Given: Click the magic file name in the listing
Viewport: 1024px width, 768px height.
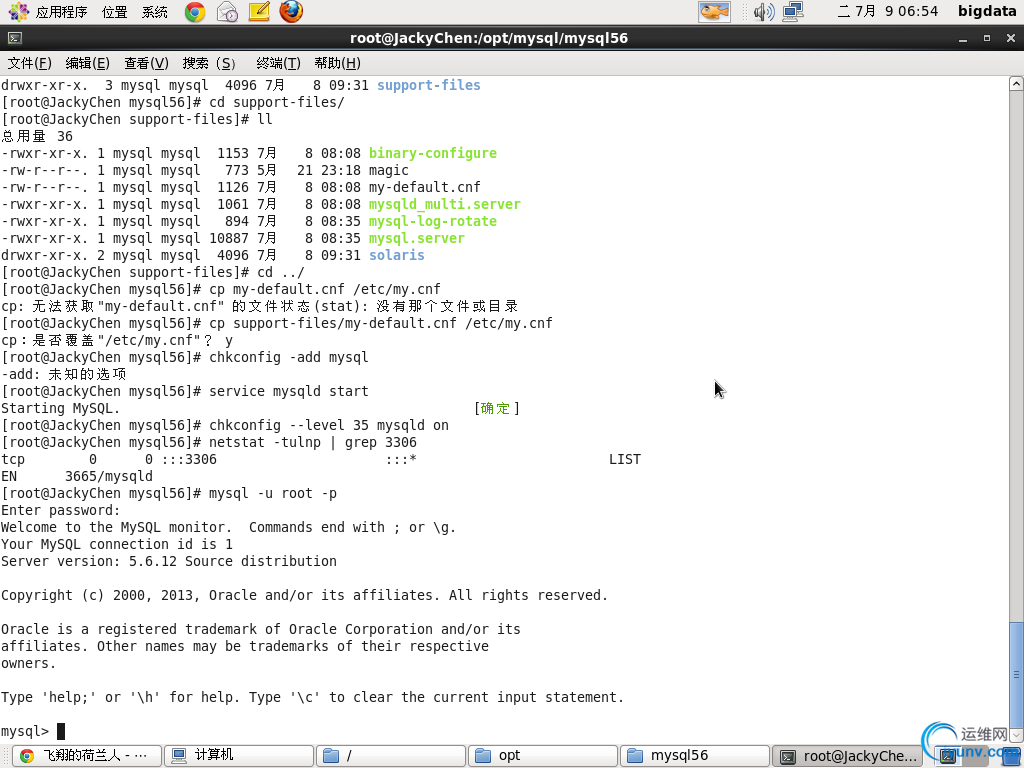Looking at the screenshot, I should [389, 170].
